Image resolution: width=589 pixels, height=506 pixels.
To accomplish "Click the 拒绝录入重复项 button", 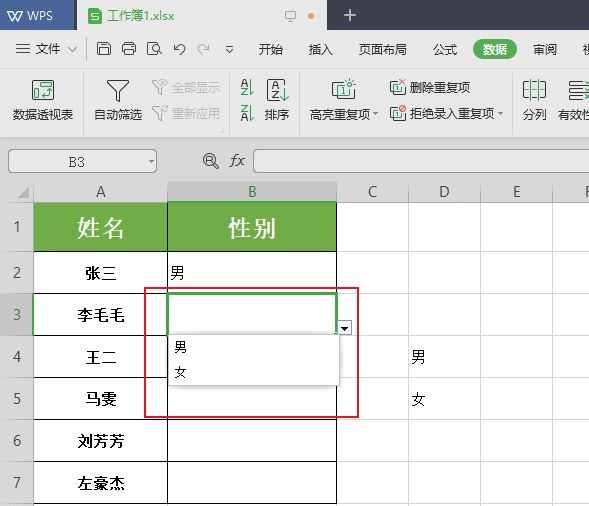I will 442,113.
